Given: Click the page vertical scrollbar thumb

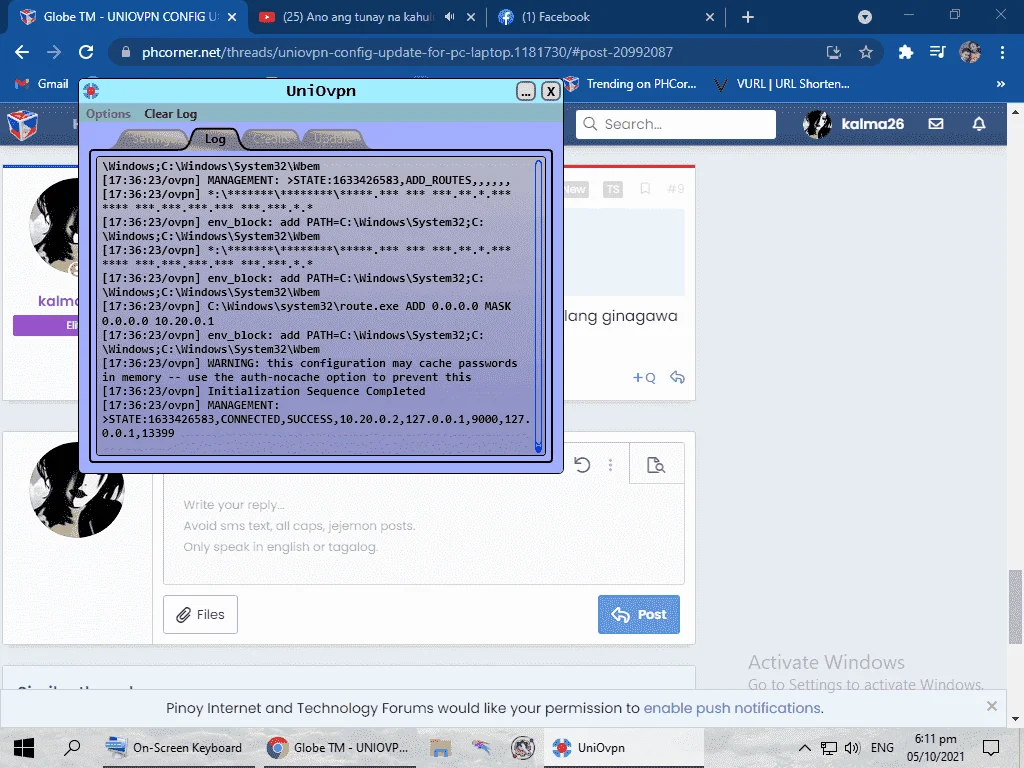Looking at the screenshot, I should (1015, 607).
